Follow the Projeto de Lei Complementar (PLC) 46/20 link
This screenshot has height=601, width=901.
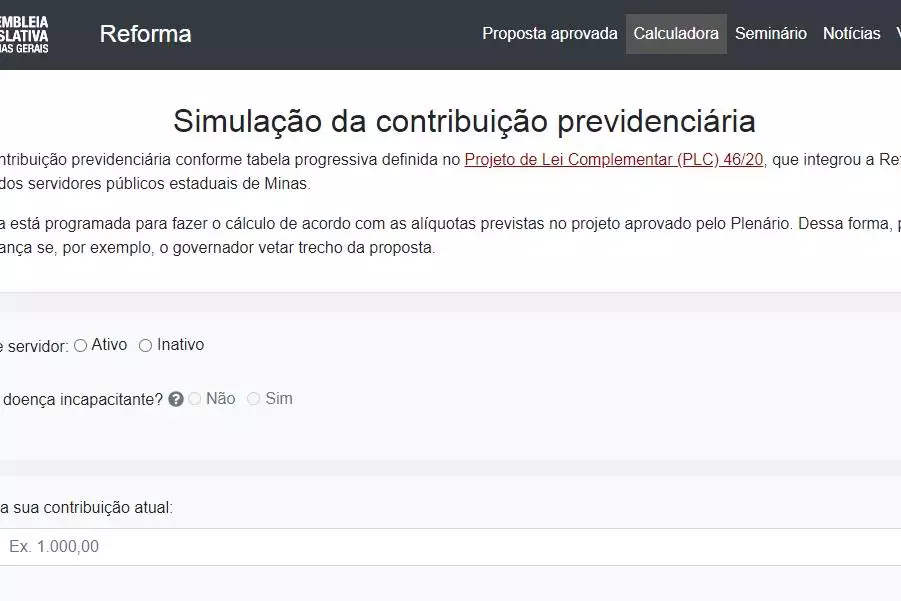(614, 160)
